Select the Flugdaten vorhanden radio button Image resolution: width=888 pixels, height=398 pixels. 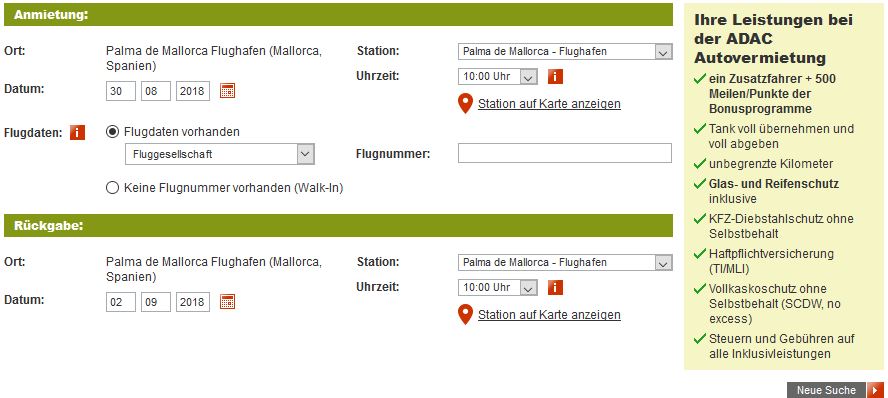coord(112,131)
